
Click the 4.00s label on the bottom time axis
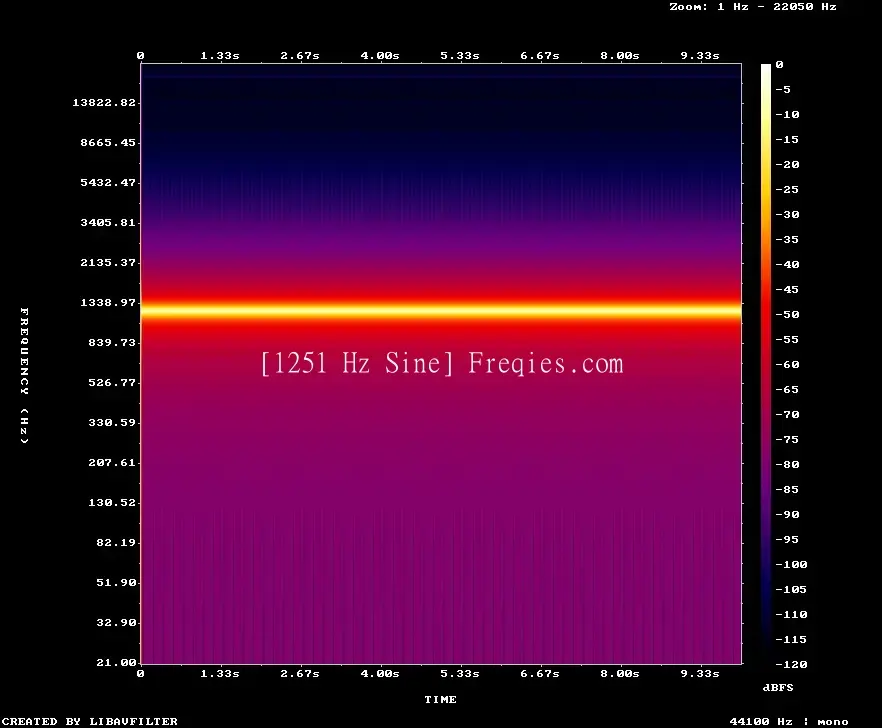[380, 673]
